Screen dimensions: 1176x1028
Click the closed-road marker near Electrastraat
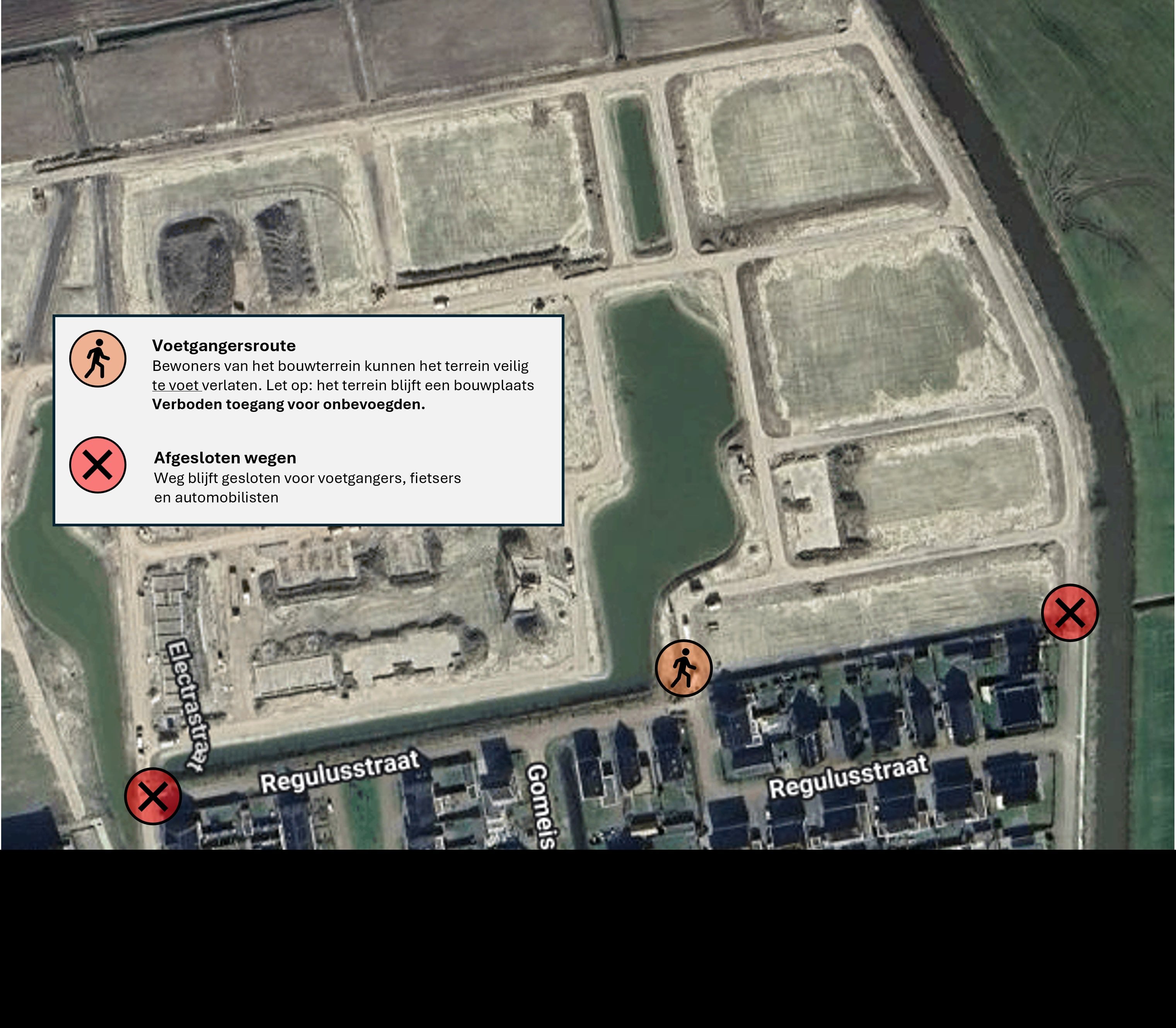click(x=153, y=796)
